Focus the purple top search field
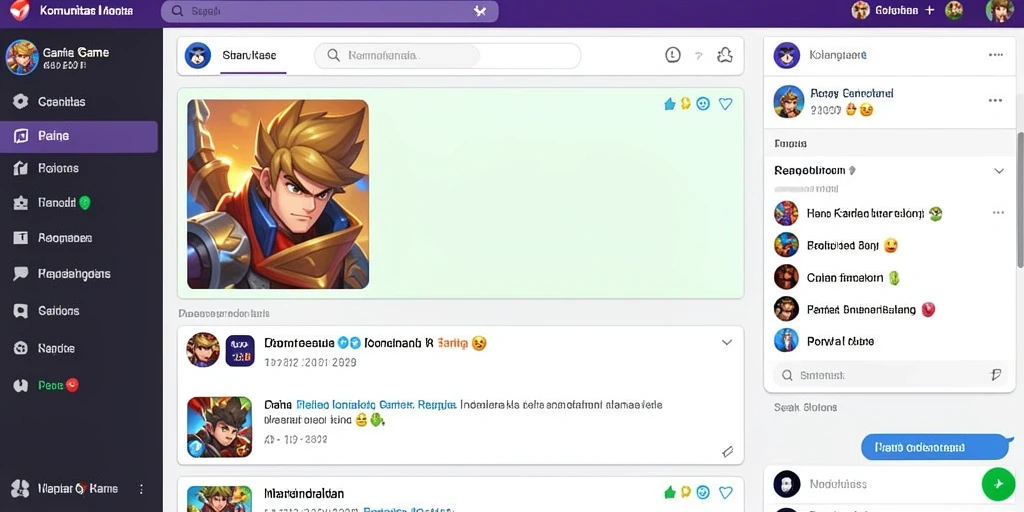 coord(330,11)
